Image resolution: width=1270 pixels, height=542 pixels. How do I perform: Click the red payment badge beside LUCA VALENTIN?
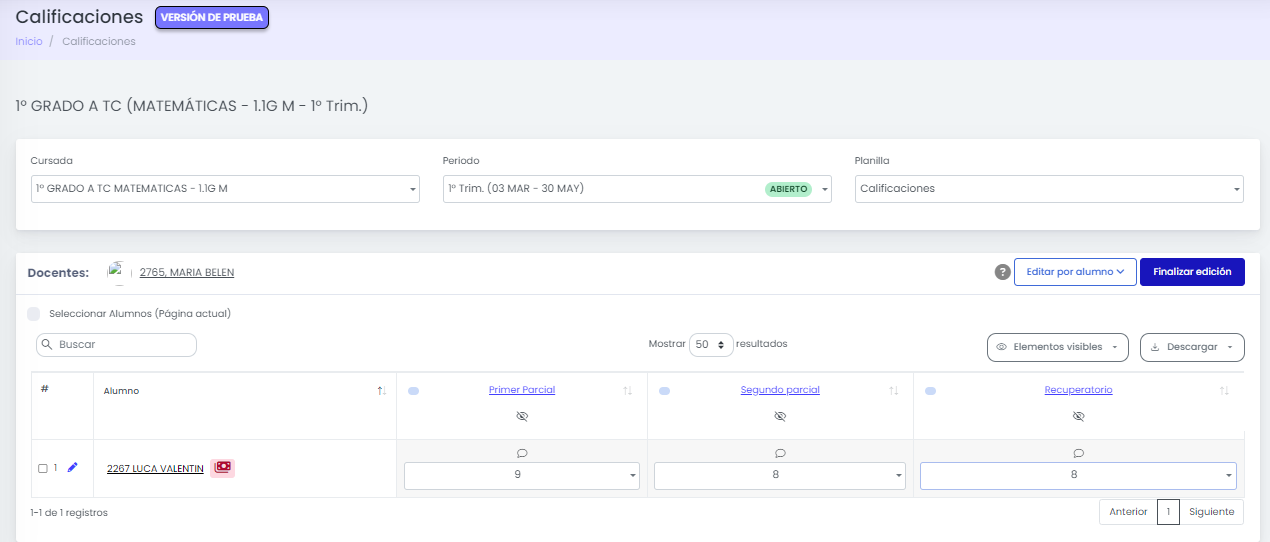coord(223,467)
